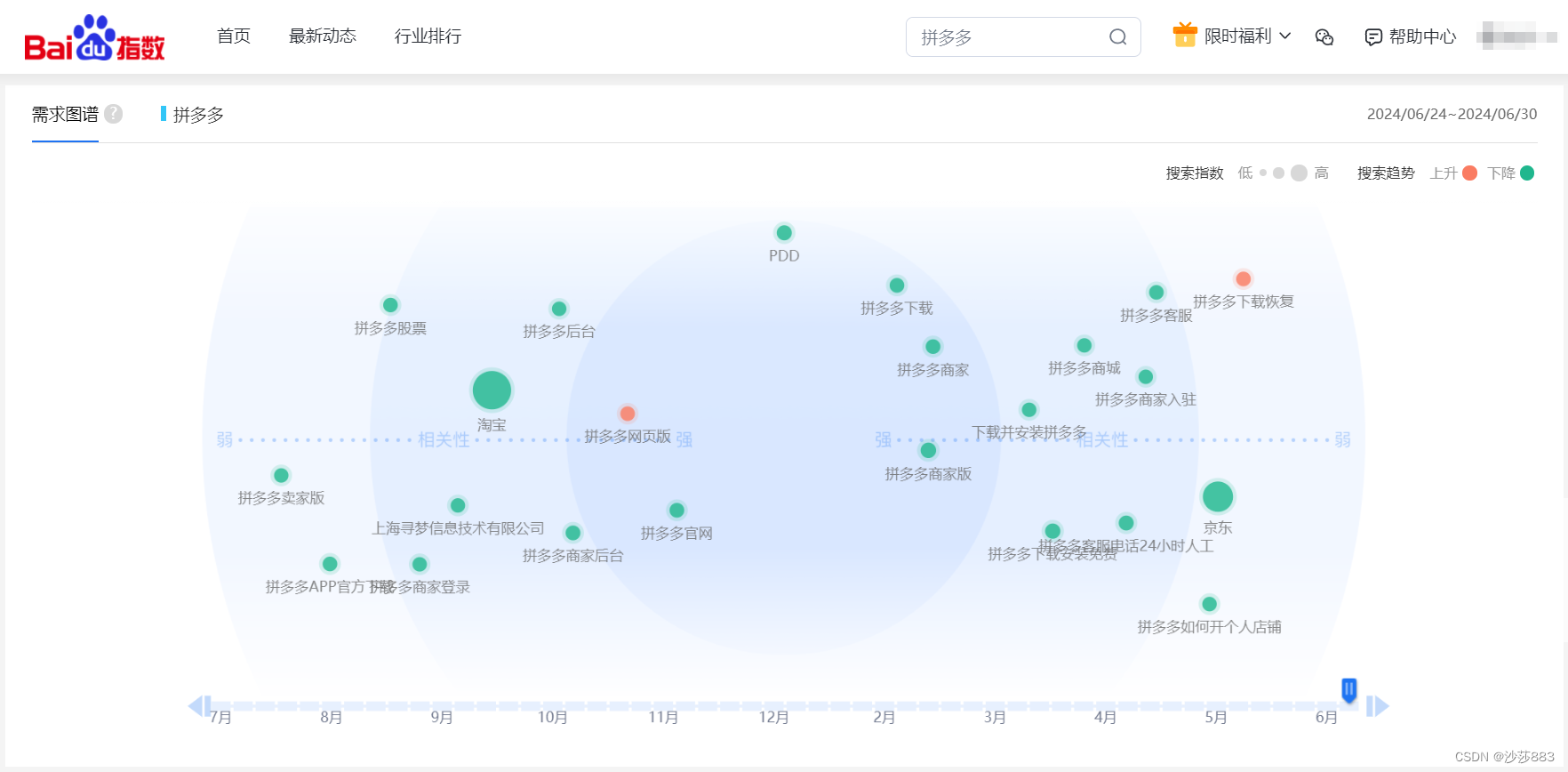Jump to 9月 on the timeline

(x=442, y=717)
